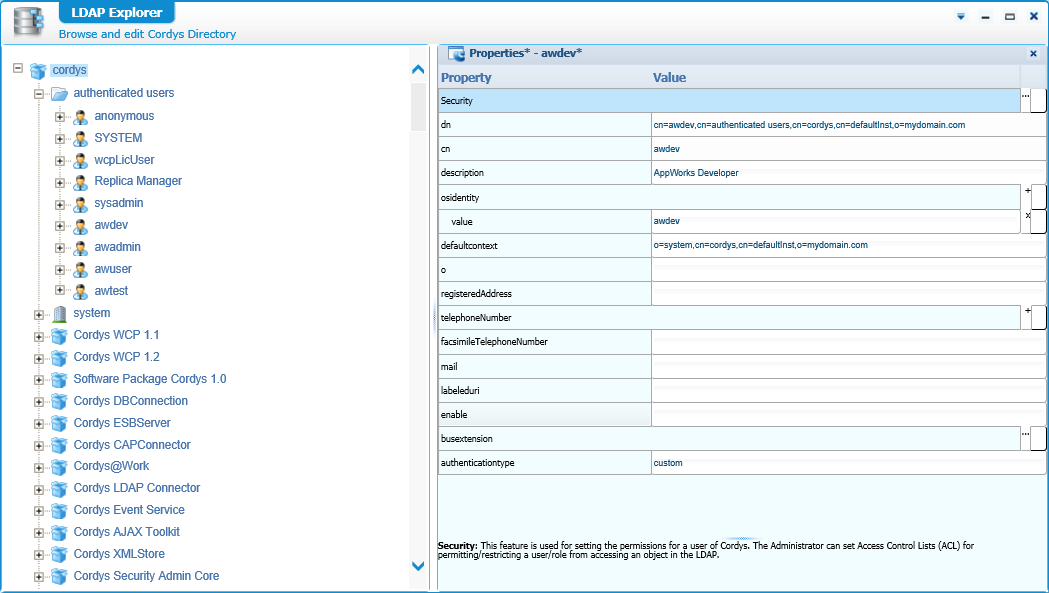Click the Cordys WCP 1.2 package icon
The height and width of the screenshot is (593, 1049).
[60, 358]
